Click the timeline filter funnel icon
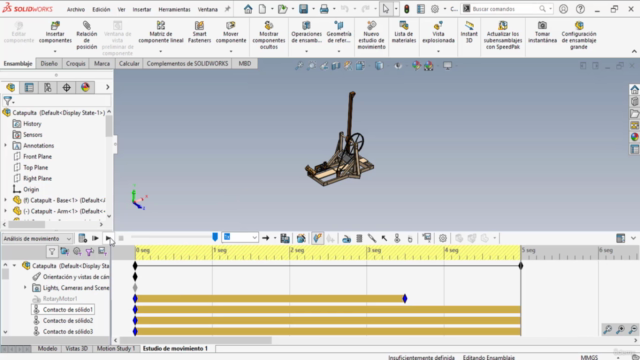Image resolution: width=640 pixels, height=360 pixels. [x=52, y=251]
